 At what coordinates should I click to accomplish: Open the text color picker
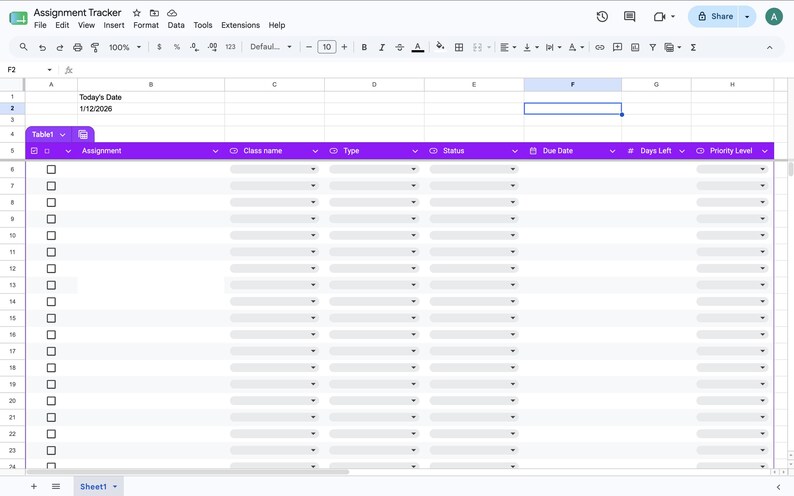(418, 48)
